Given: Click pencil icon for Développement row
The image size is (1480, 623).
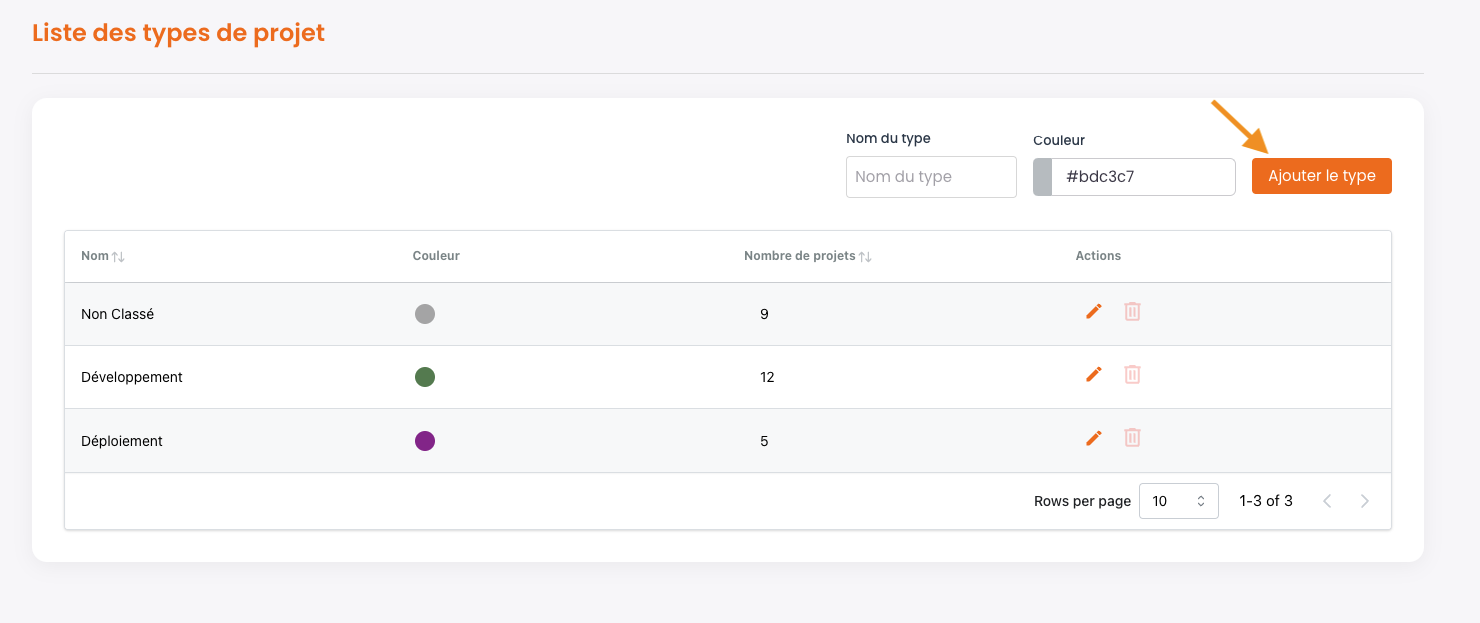Looking at the screenshot, I should (x=1093, y=375).
